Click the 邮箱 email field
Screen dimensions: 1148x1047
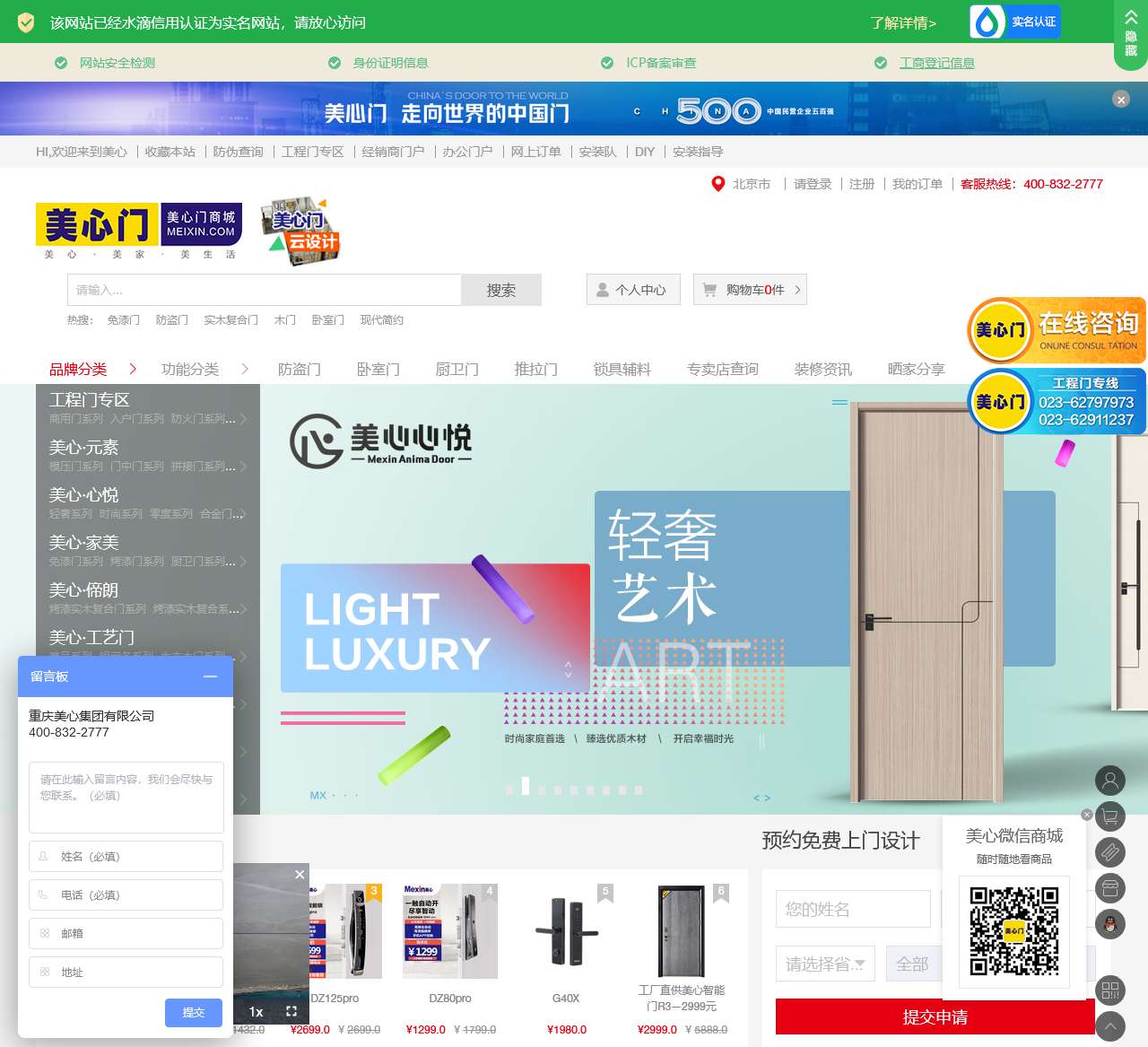click(126, 933)
